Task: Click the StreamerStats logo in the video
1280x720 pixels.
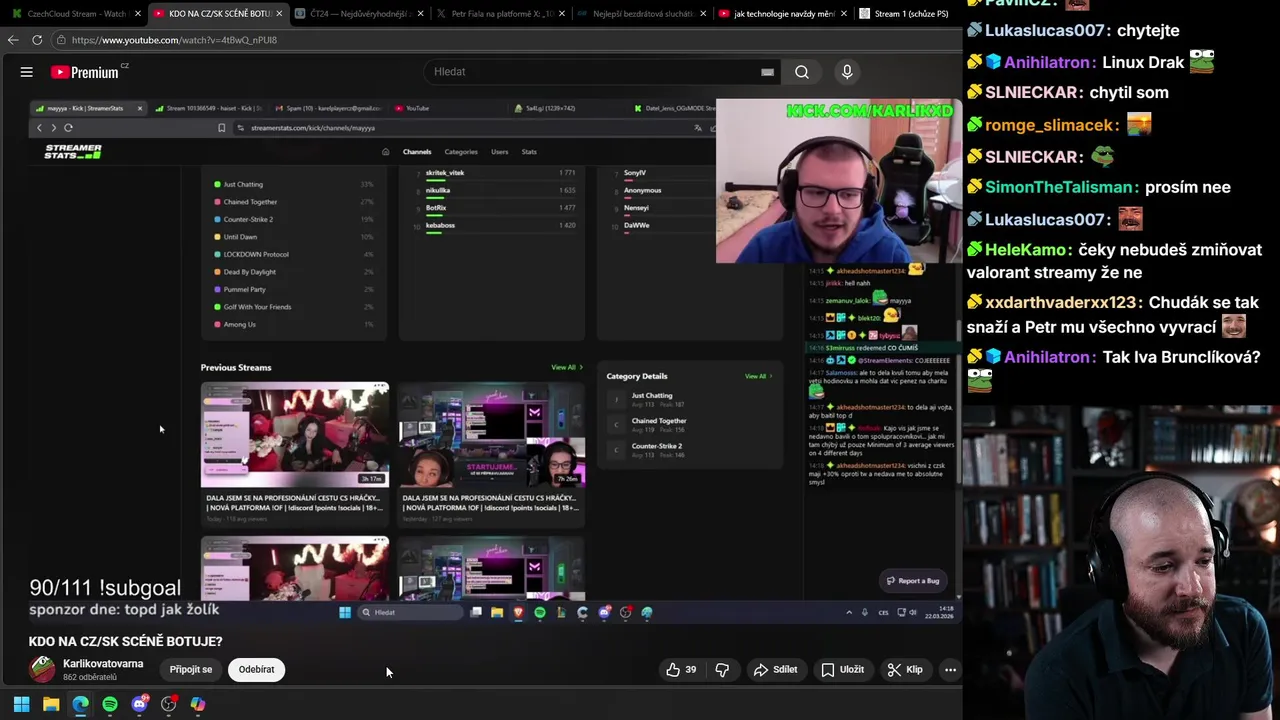Action: click(73, 152)
